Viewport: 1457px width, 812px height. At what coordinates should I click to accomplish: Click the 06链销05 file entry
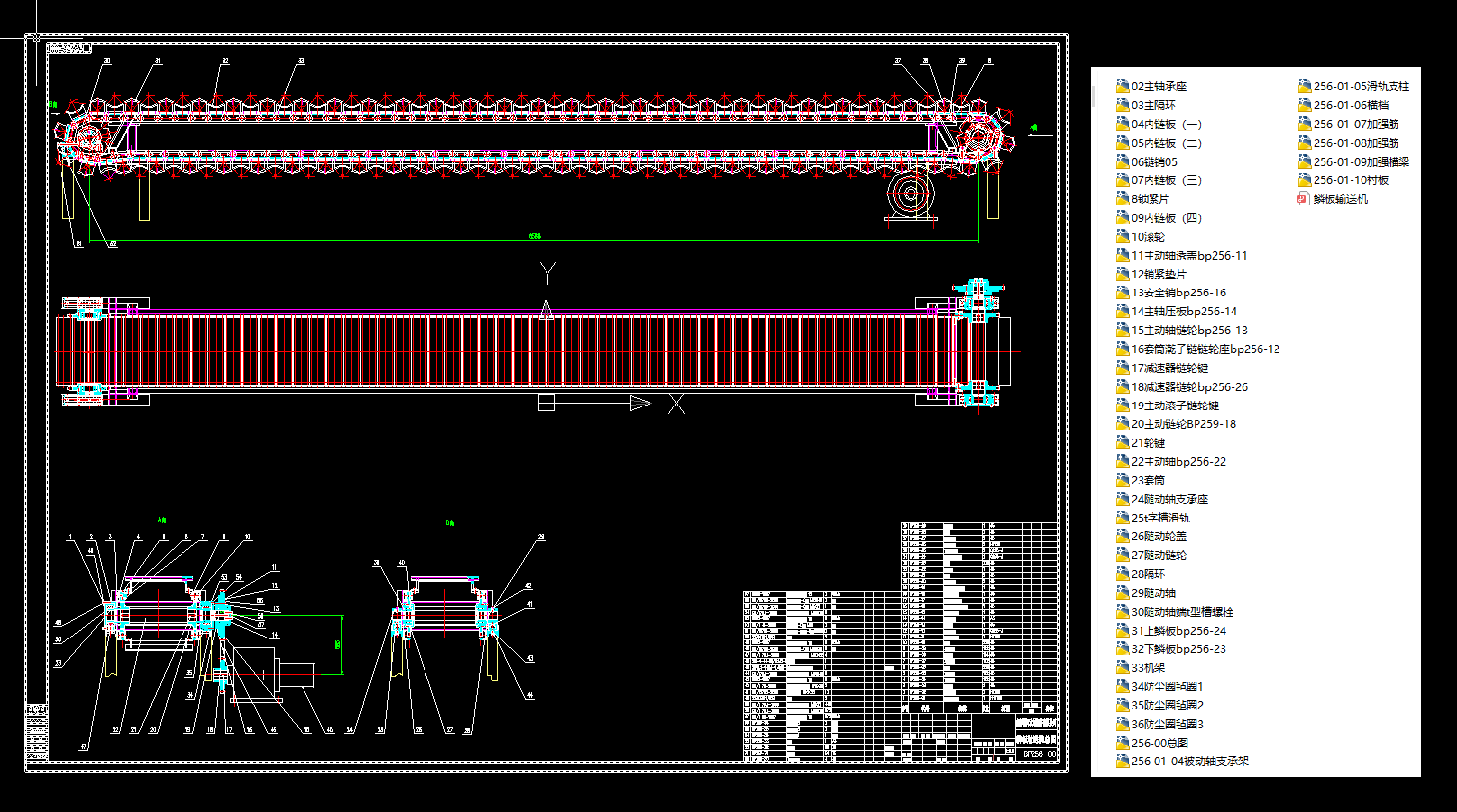coord(1154,162)
